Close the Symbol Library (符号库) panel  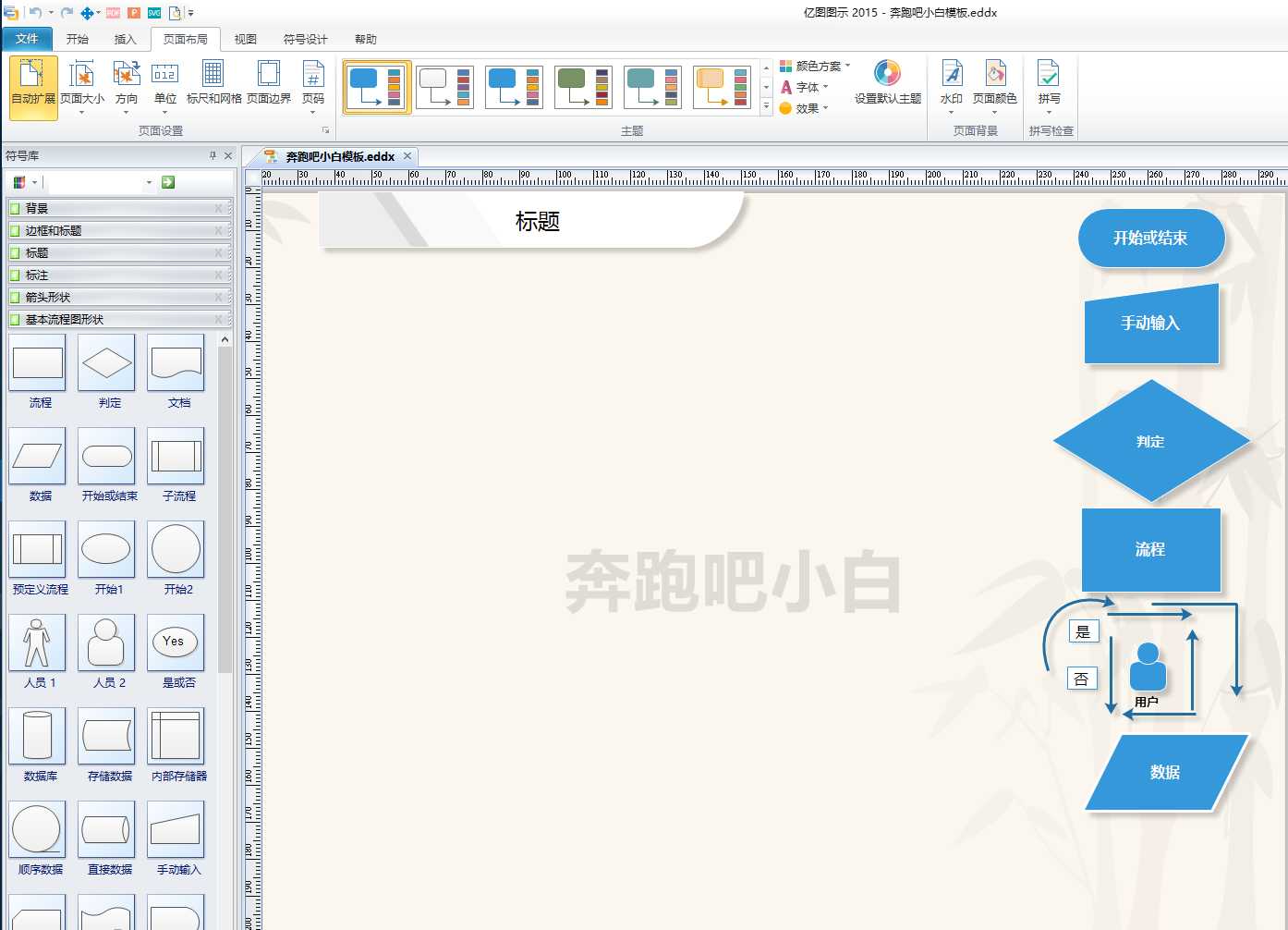click(228, 155)
